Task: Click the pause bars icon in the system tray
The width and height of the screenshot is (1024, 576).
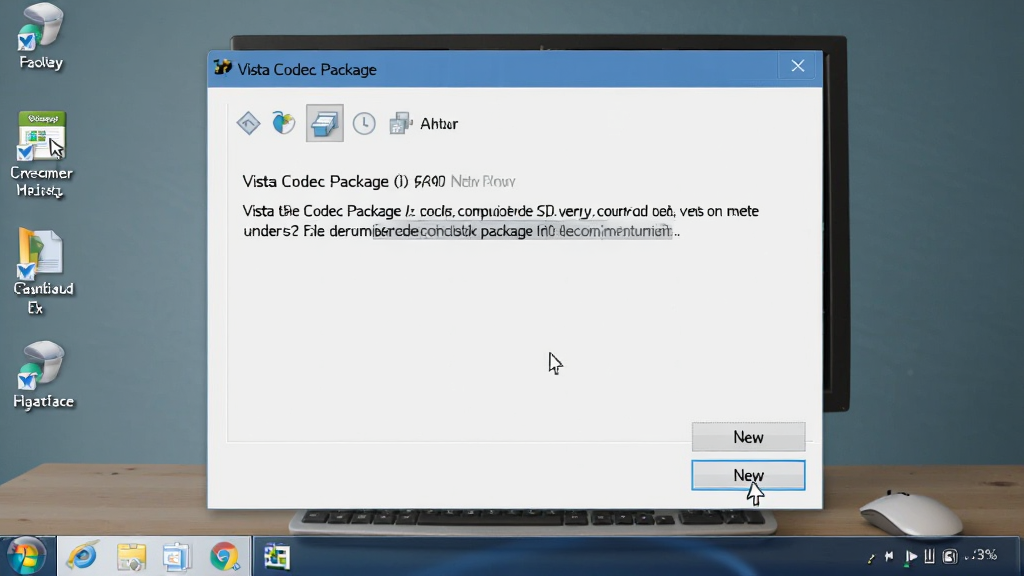Action: point(929,556)
